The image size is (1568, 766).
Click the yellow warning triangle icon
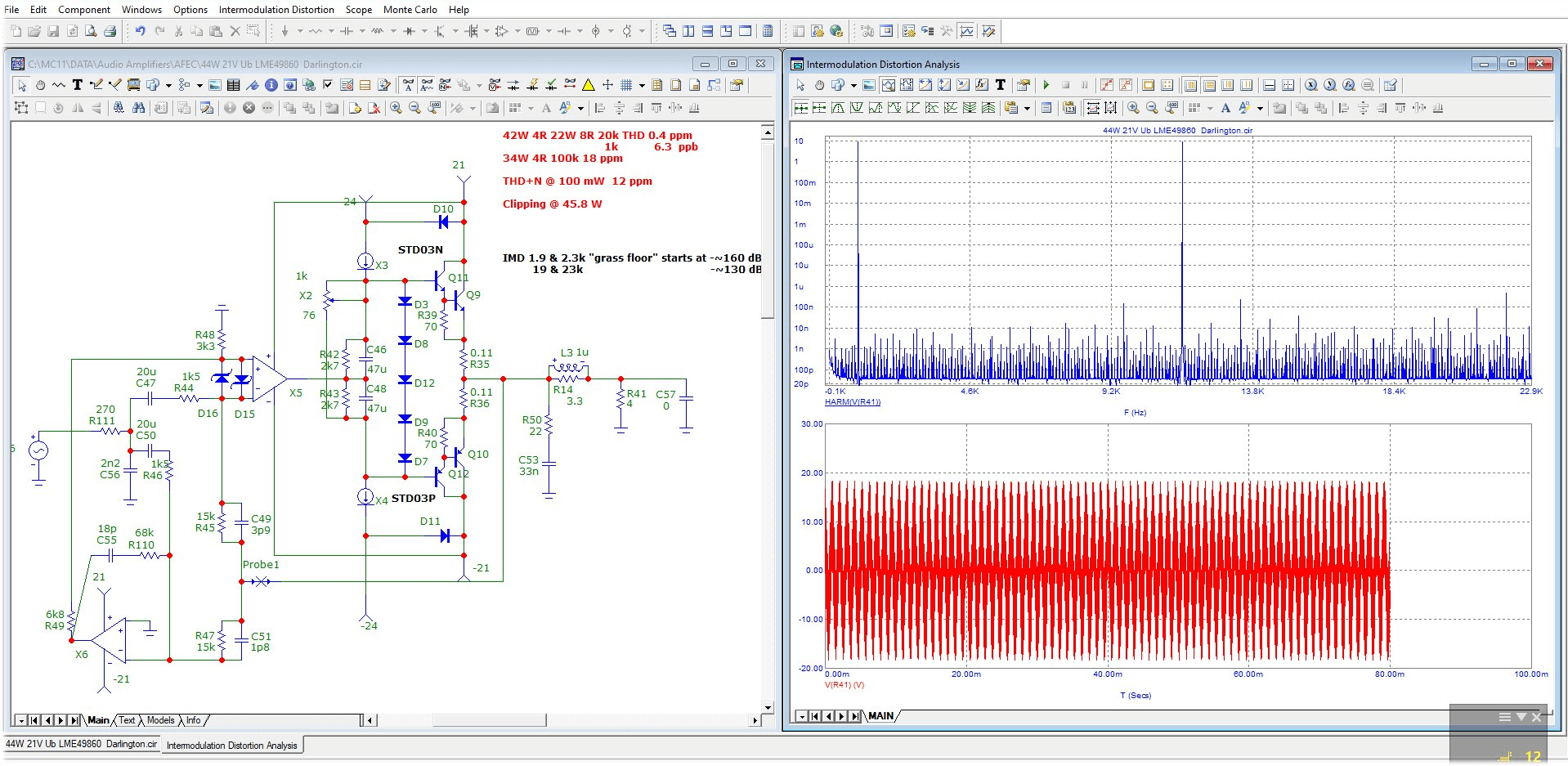tap(588, 85)
